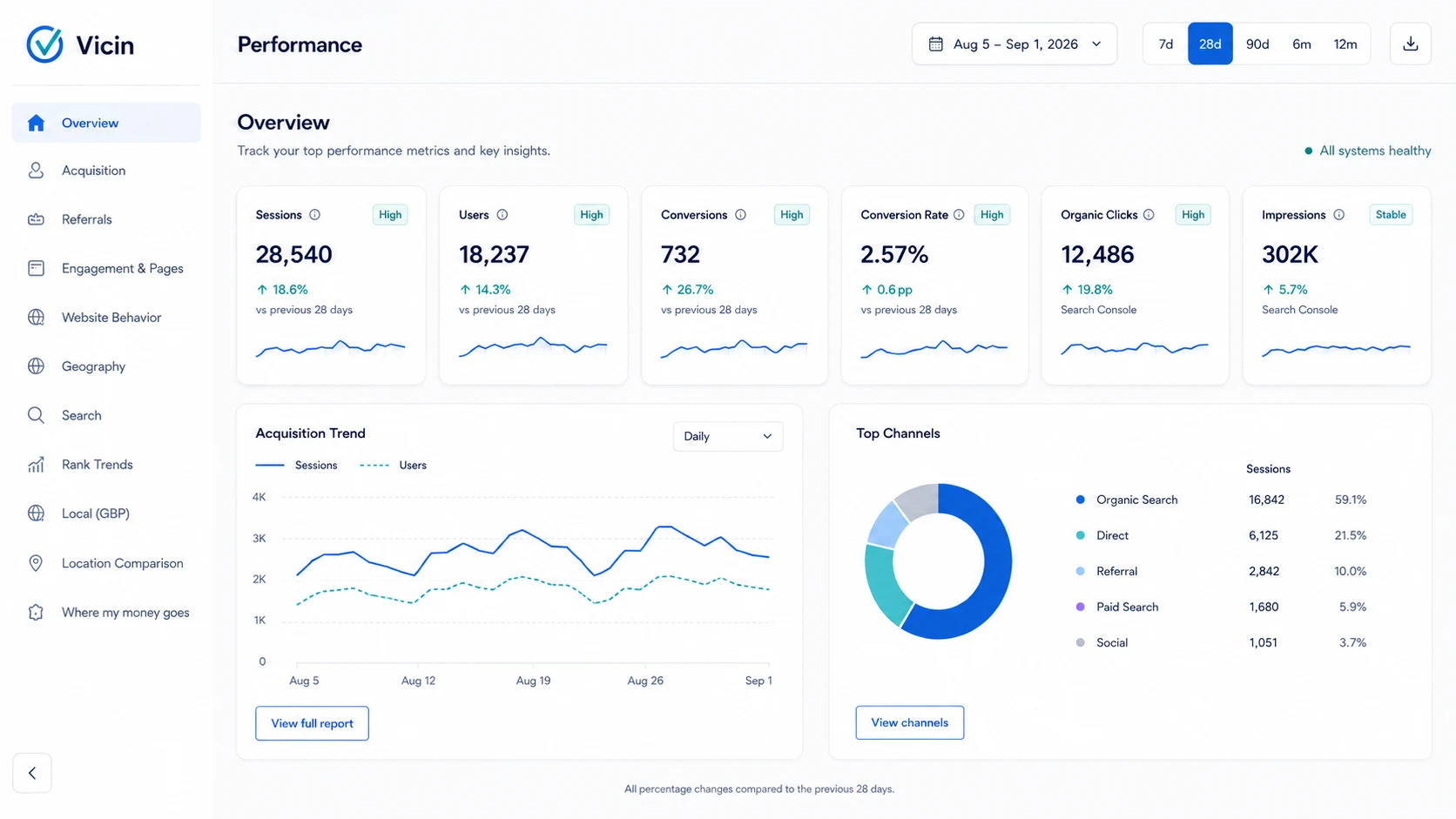1456x819 pixels.
Task: Open the Aug 5 – Sep 1, 2026 date picker
Action: coord(1014,44)
